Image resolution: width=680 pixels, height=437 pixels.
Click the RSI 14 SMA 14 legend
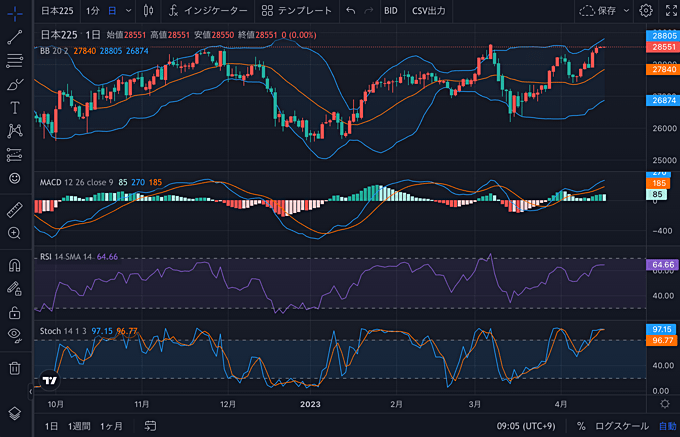(66, 257)
